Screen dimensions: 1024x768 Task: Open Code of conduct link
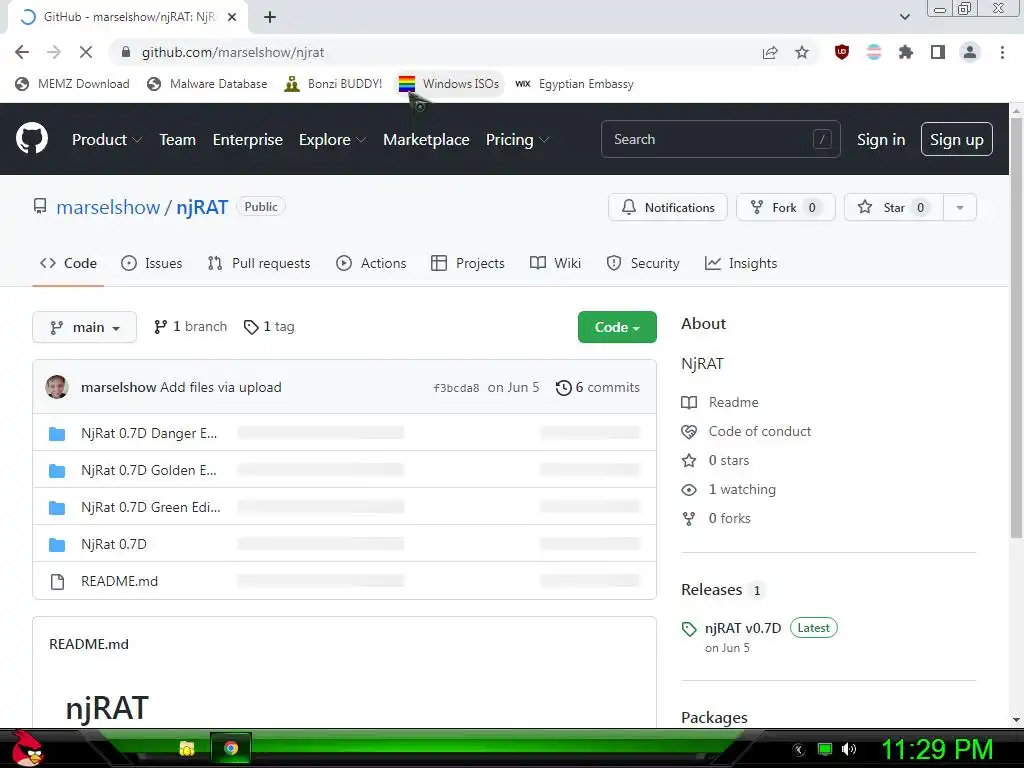(760, 431)
